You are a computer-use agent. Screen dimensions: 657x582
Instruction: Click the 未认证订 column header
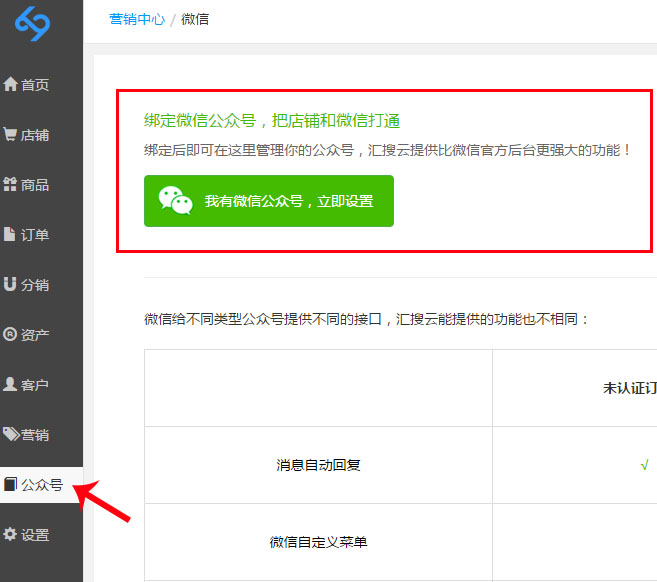coord(629,389)
